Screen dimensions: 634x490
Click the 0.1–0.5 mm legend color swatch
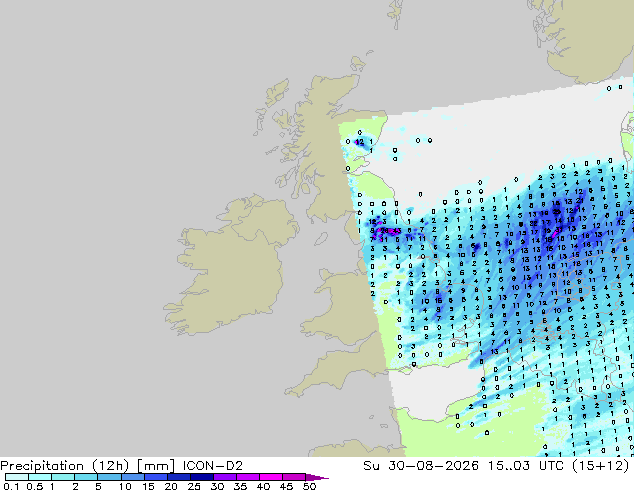coord(17,477)
